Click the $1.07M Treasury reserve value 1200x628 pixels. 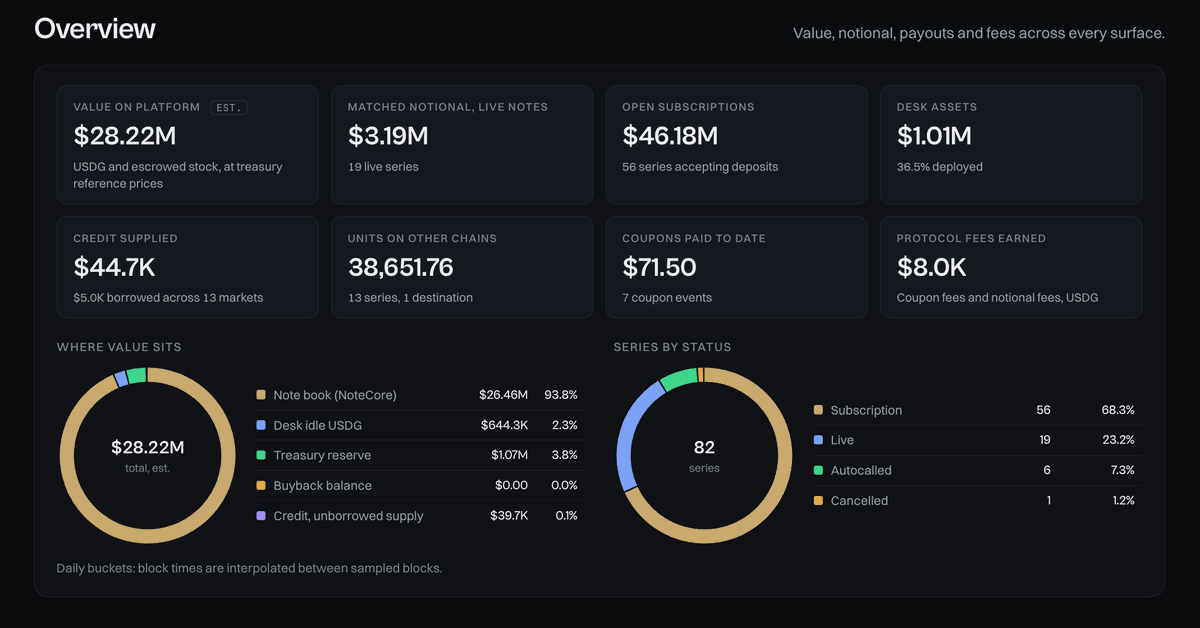(509, 455)
